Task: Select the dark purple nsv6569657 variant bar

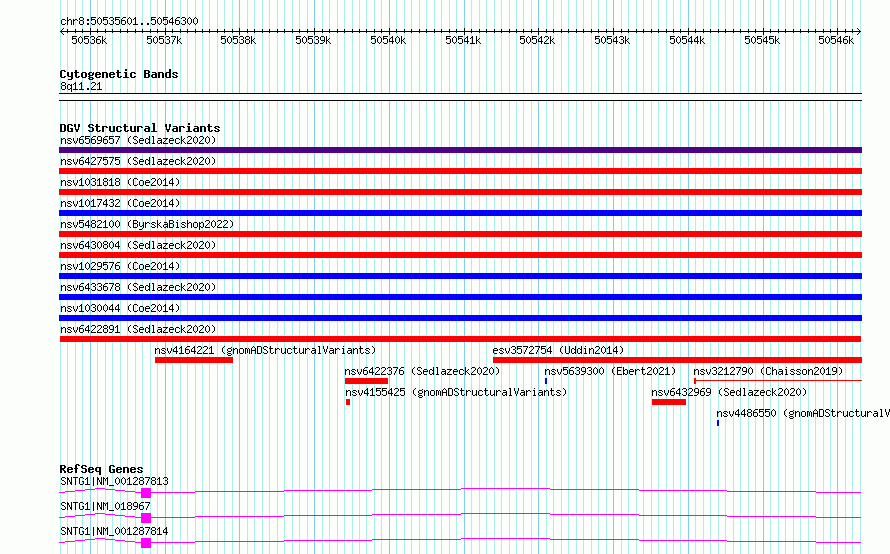Action: (x=460, y=150)
